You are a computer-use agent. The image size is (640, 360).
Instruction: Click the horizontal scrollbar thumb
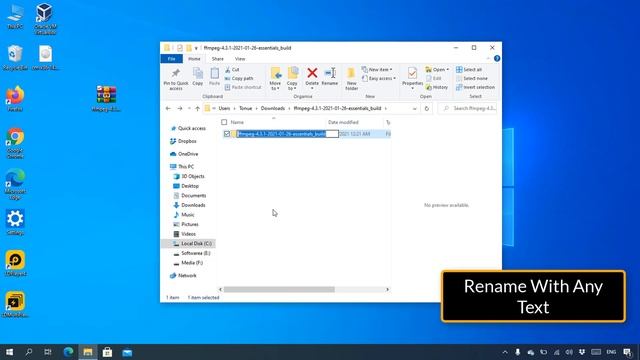click(x=279, y=289)
